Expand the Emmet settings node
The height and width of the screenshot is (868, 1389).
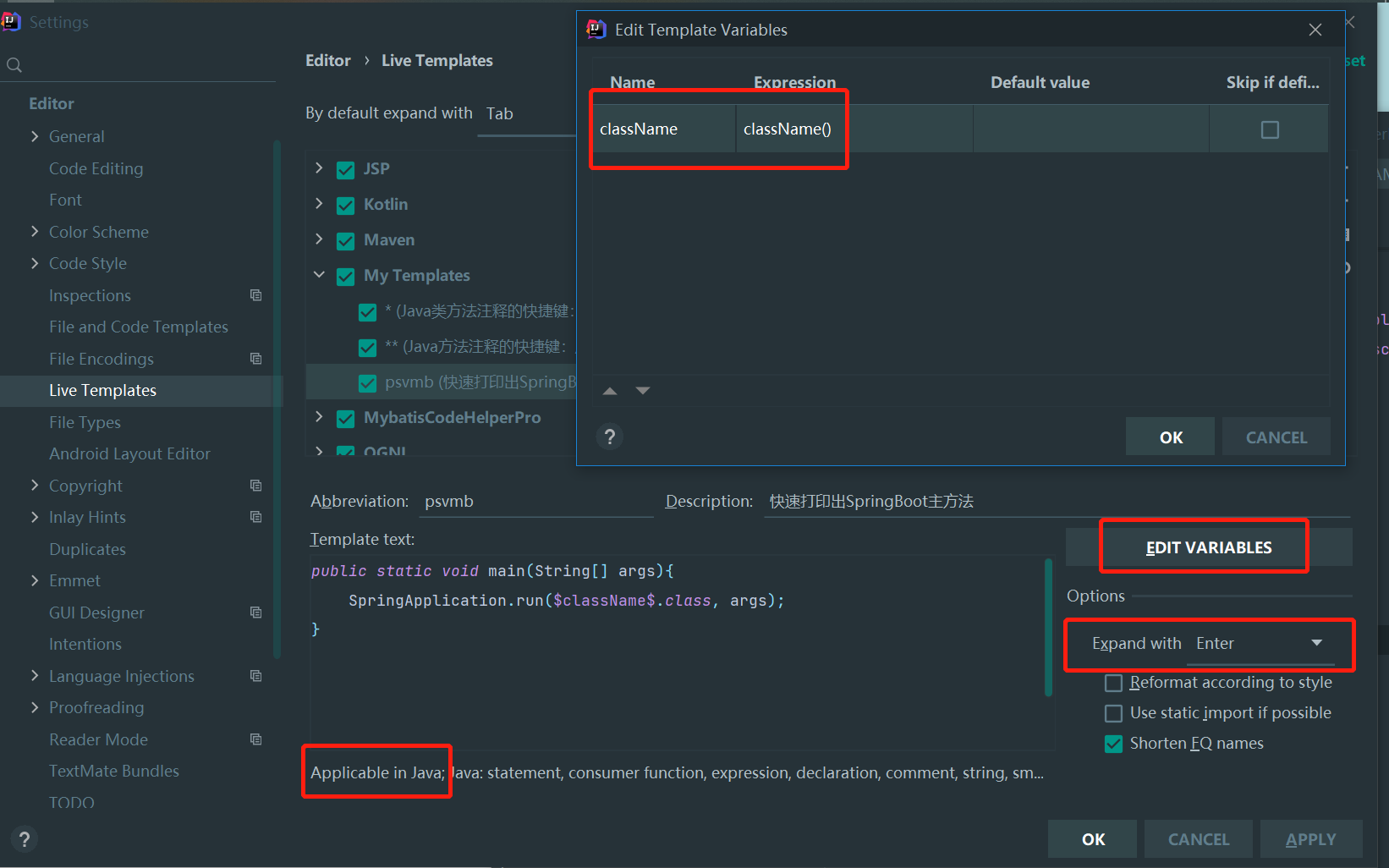tap(35, 580)
